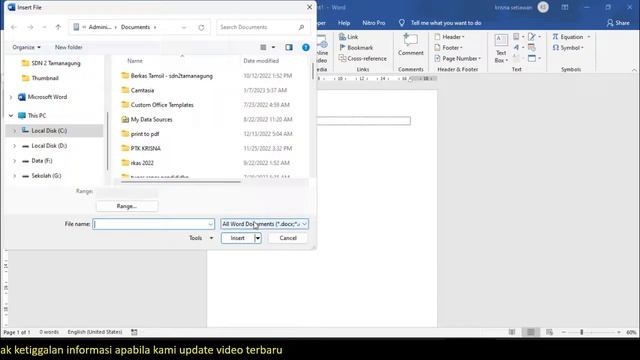Viewport: 640px width, 360px height.
Task: Click the Read Mode view icon
Action: pos(512,332)
